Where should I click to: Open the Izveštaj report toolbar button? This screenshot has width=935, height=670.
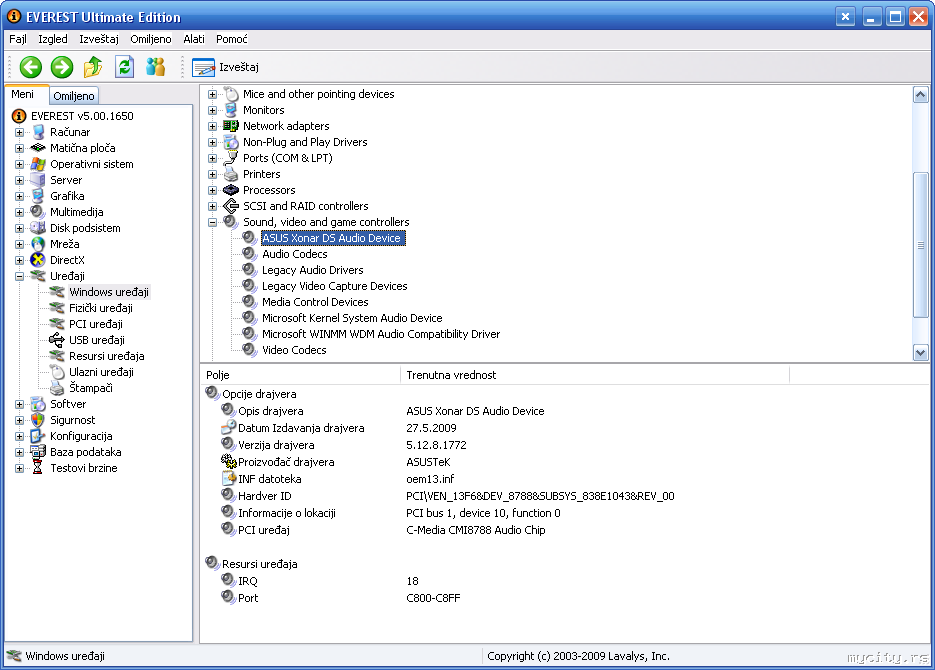point(225,67)
